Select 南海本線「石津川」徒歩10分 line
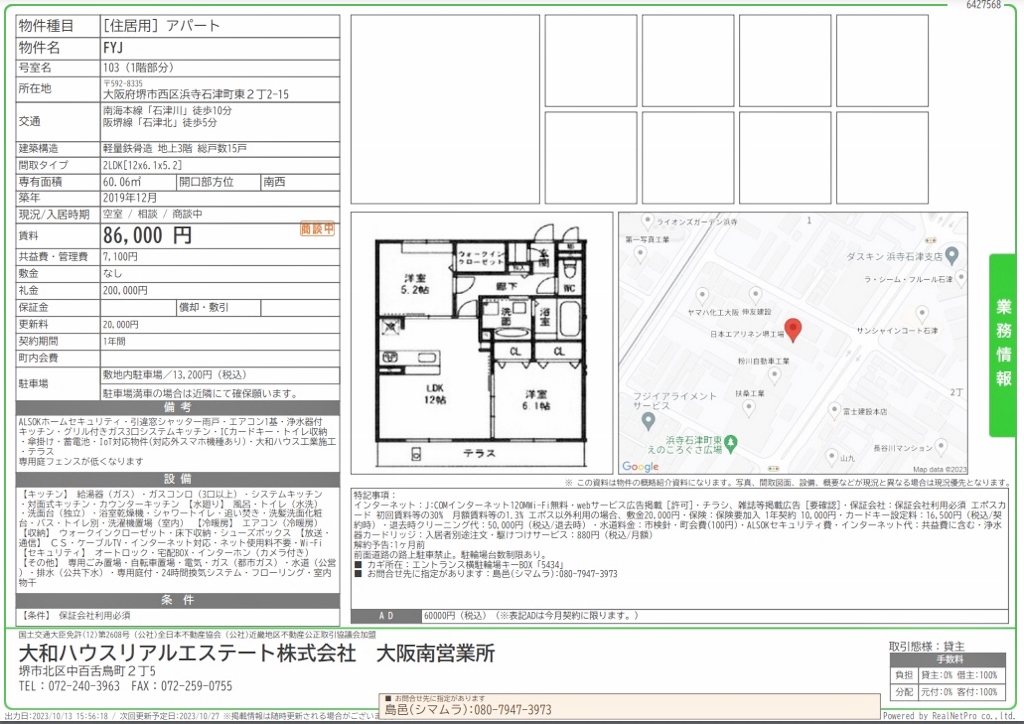Viewport: 1024px width, 724px height. pos(167,111)
